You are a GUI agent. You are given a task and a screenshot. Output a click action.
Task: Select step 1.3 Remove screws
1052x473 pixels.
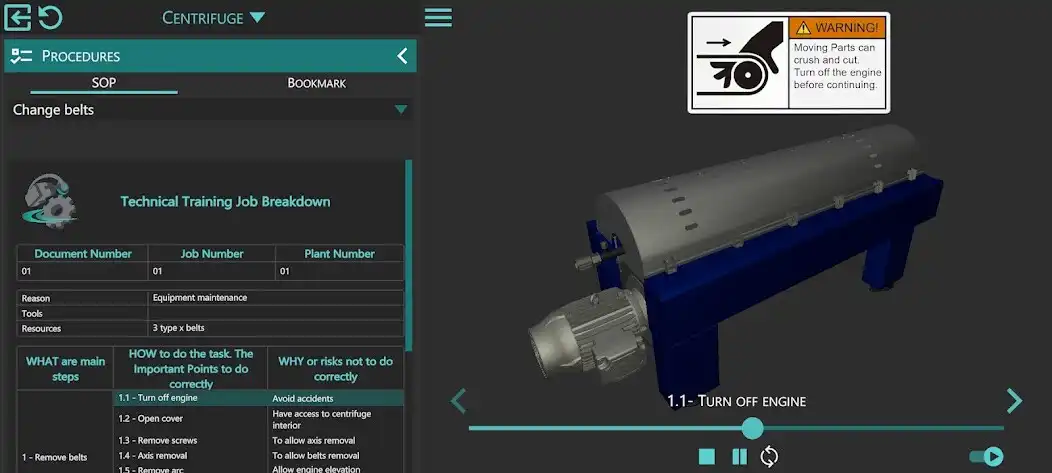coord(158,440)
